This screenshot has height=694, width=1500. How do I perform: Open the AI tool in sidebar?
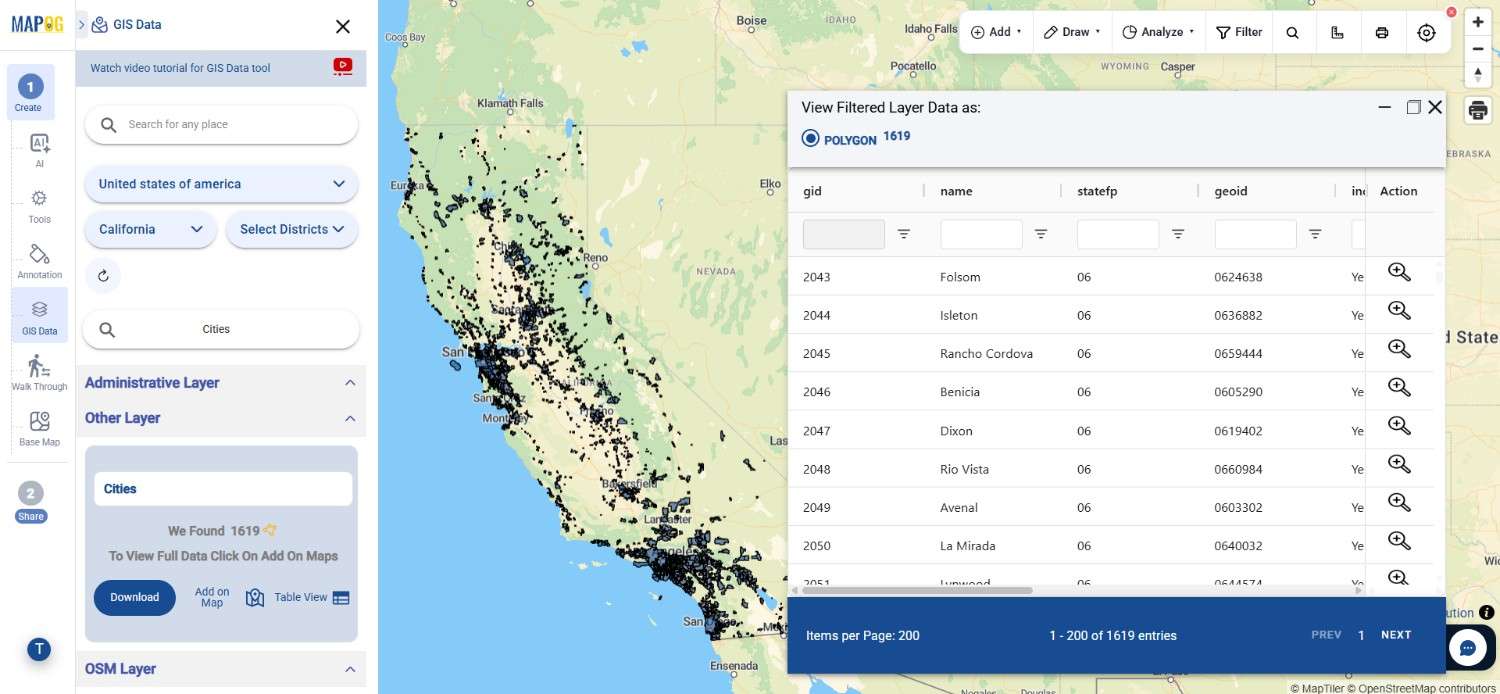click(x=39, y=150)
